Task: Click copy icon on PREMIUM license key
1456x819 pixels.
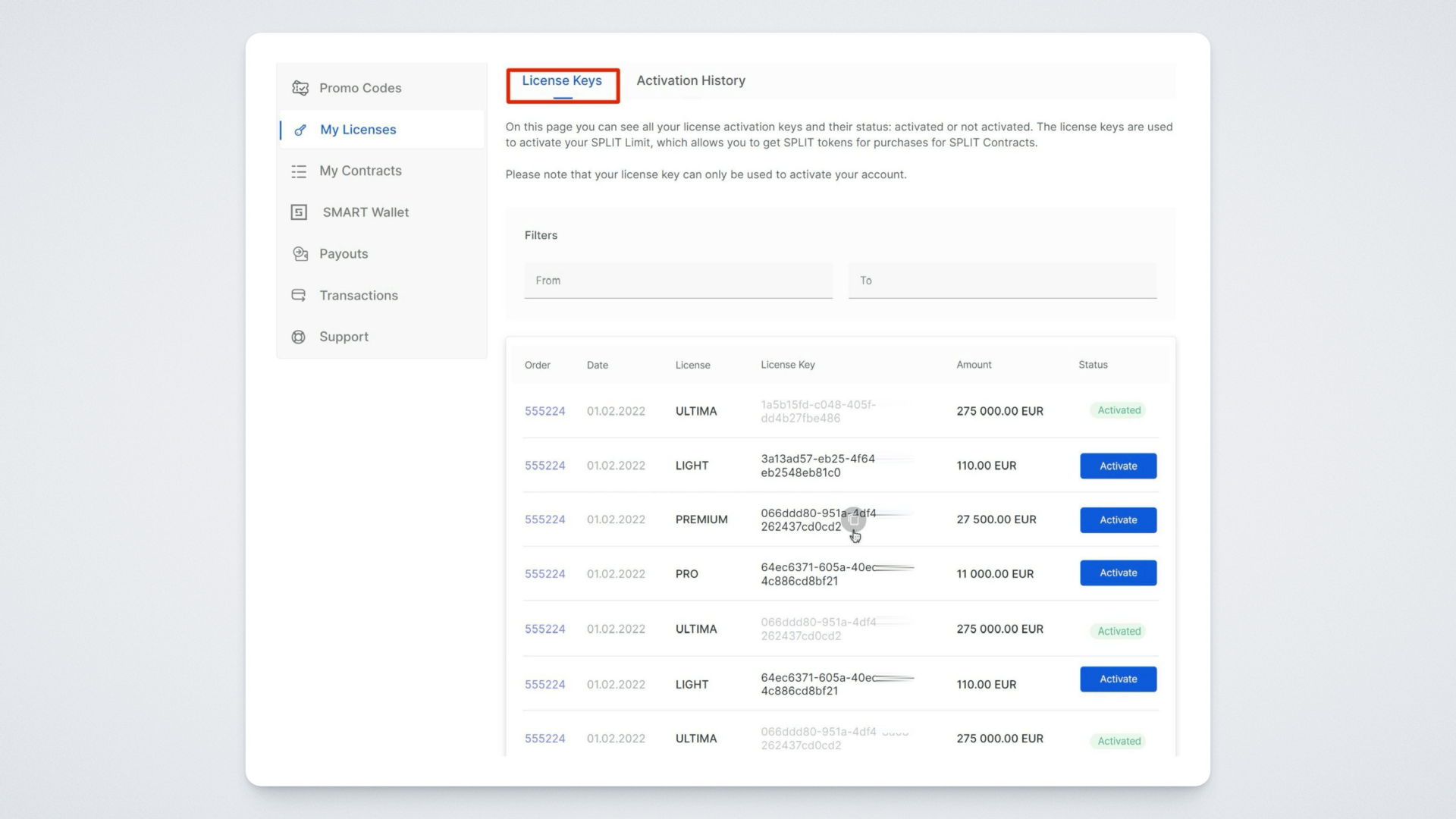Action: [854, 520]
